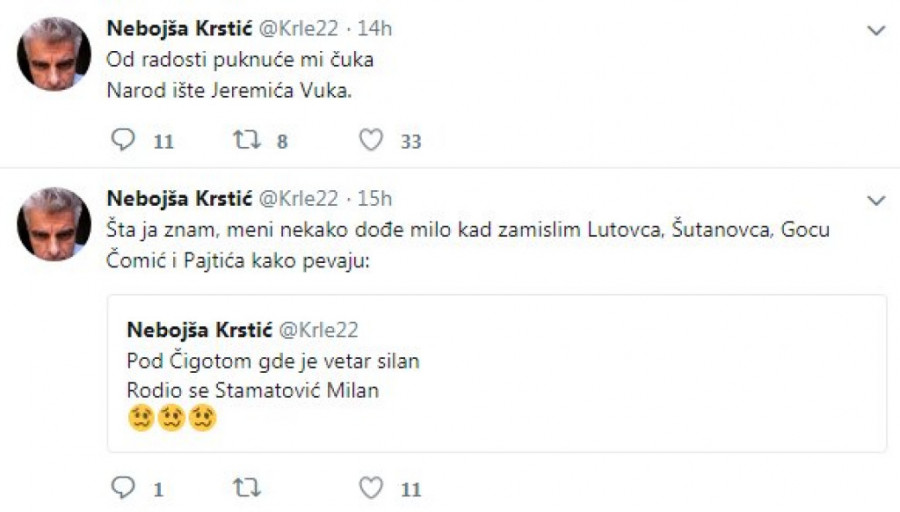Click the retweet count 8

[282, 142]
